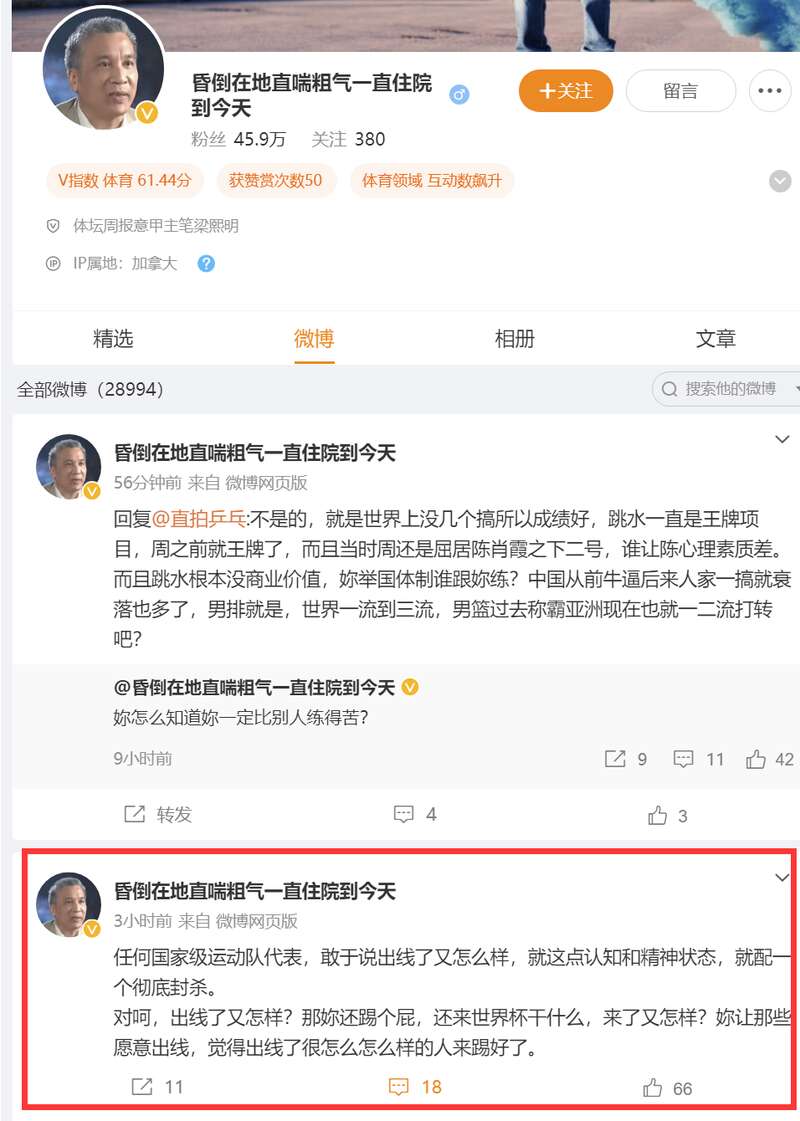The width and height of the screenshot is (800, 1121).
Task: Click the 搜索他的微博 search field
Action: 726,389
